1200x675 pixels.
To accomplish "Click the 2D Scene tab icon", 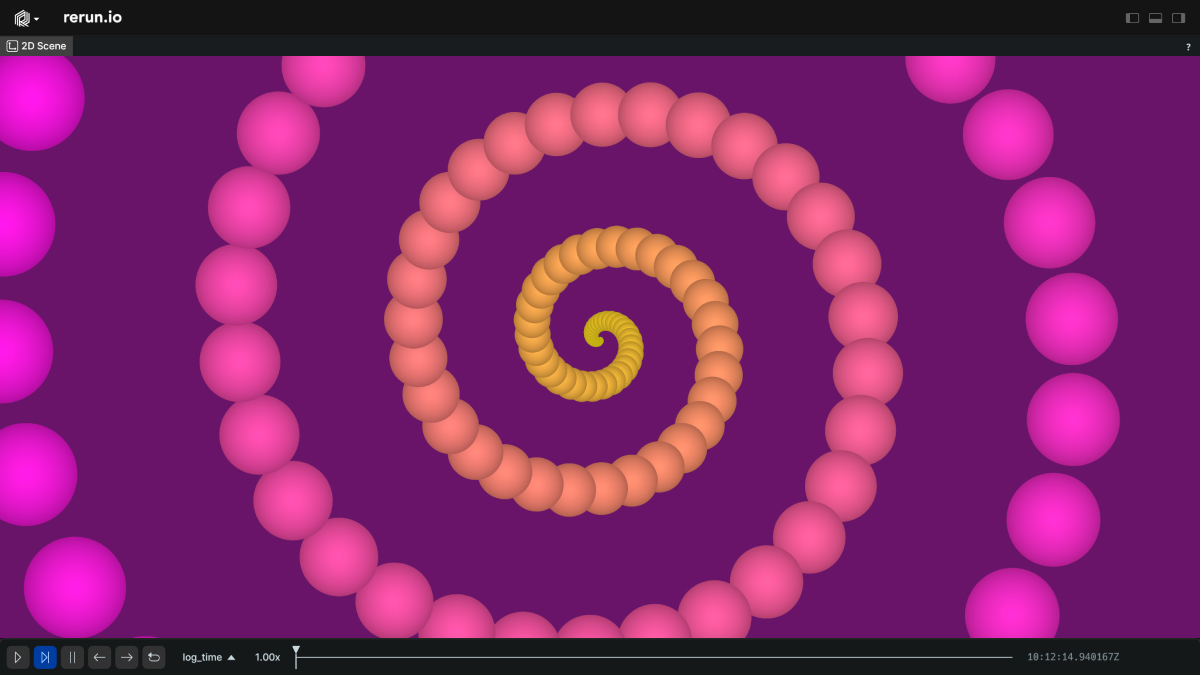I will 12,46.
